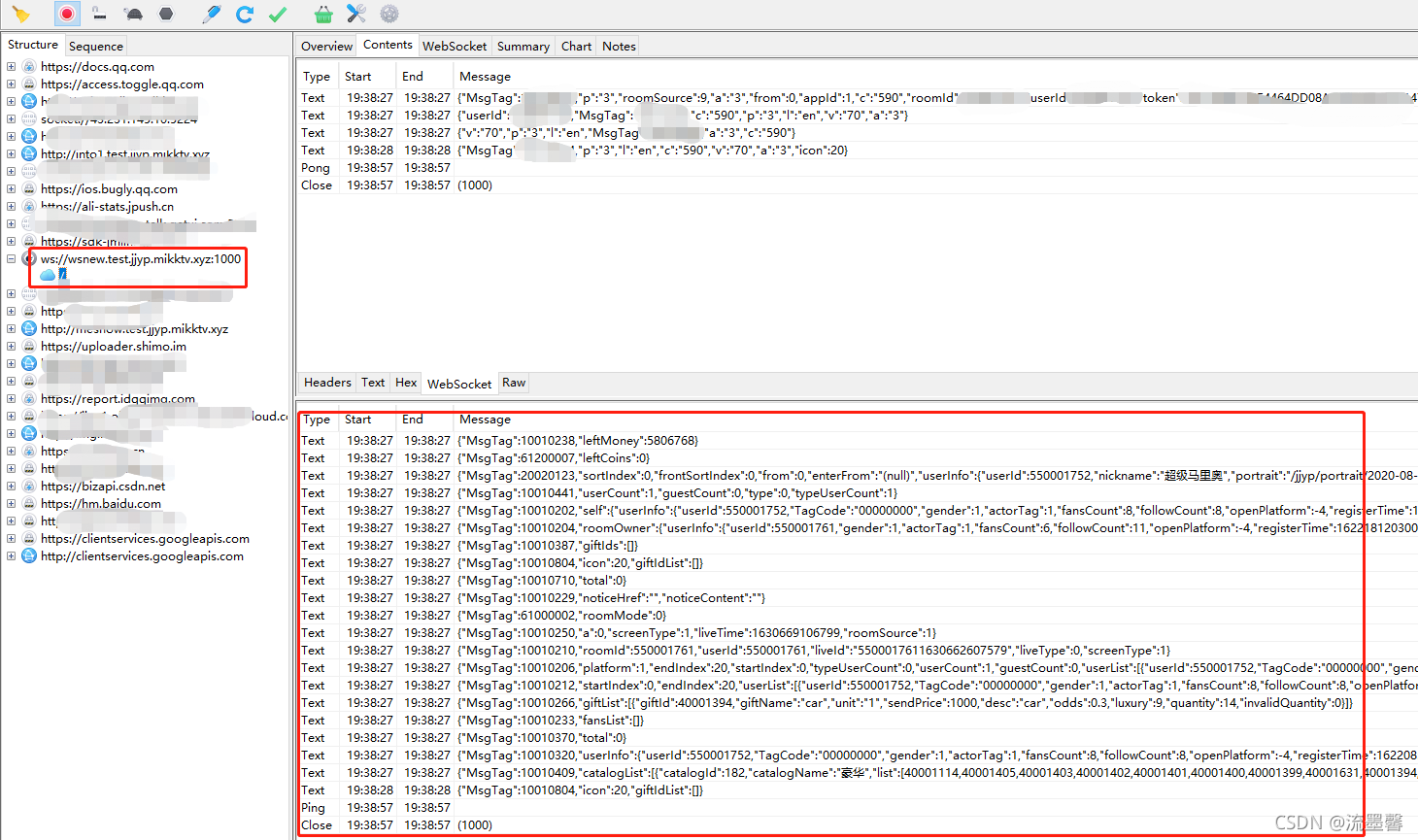
Task: Select the cloud "/" request under ws host
Action: 54,275
